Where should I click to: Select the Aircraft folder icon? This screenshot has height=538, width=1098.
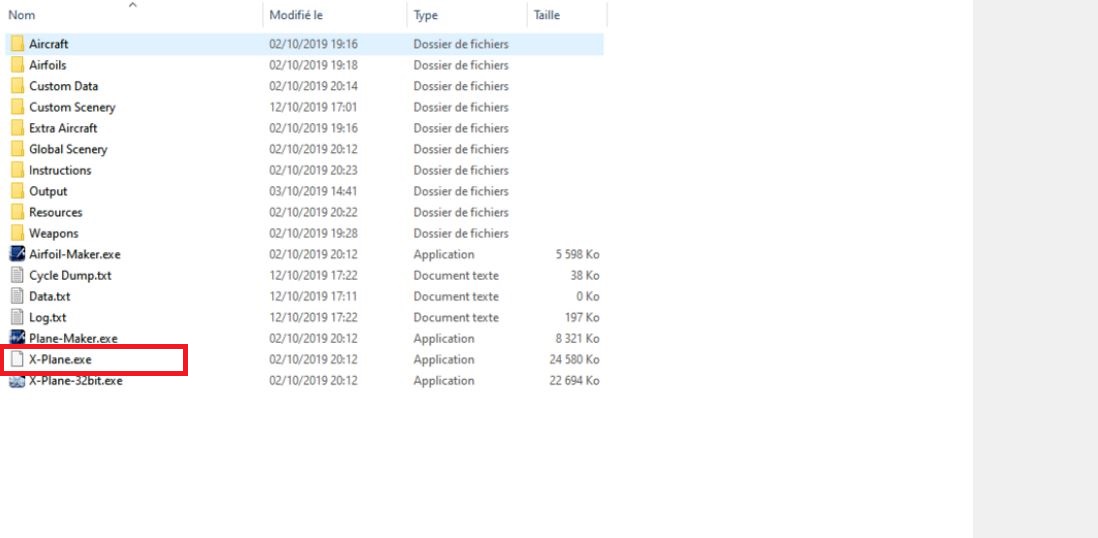(18, 44)
